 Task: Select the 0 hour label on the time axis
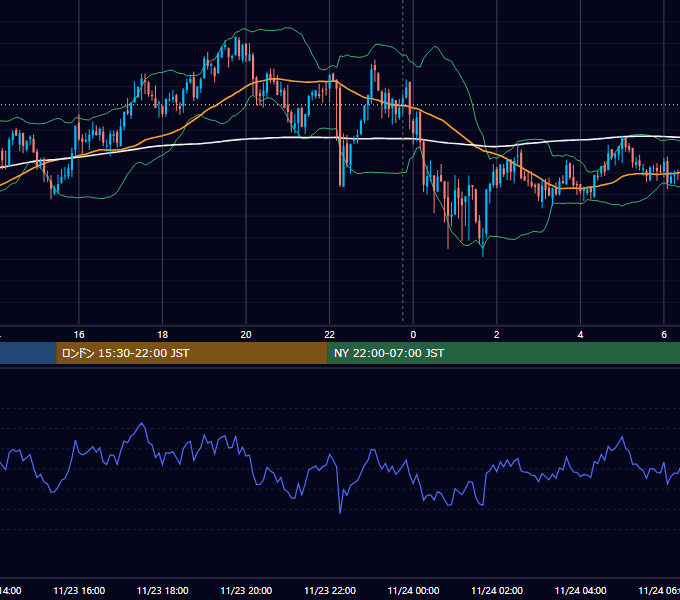click(413, 335)
